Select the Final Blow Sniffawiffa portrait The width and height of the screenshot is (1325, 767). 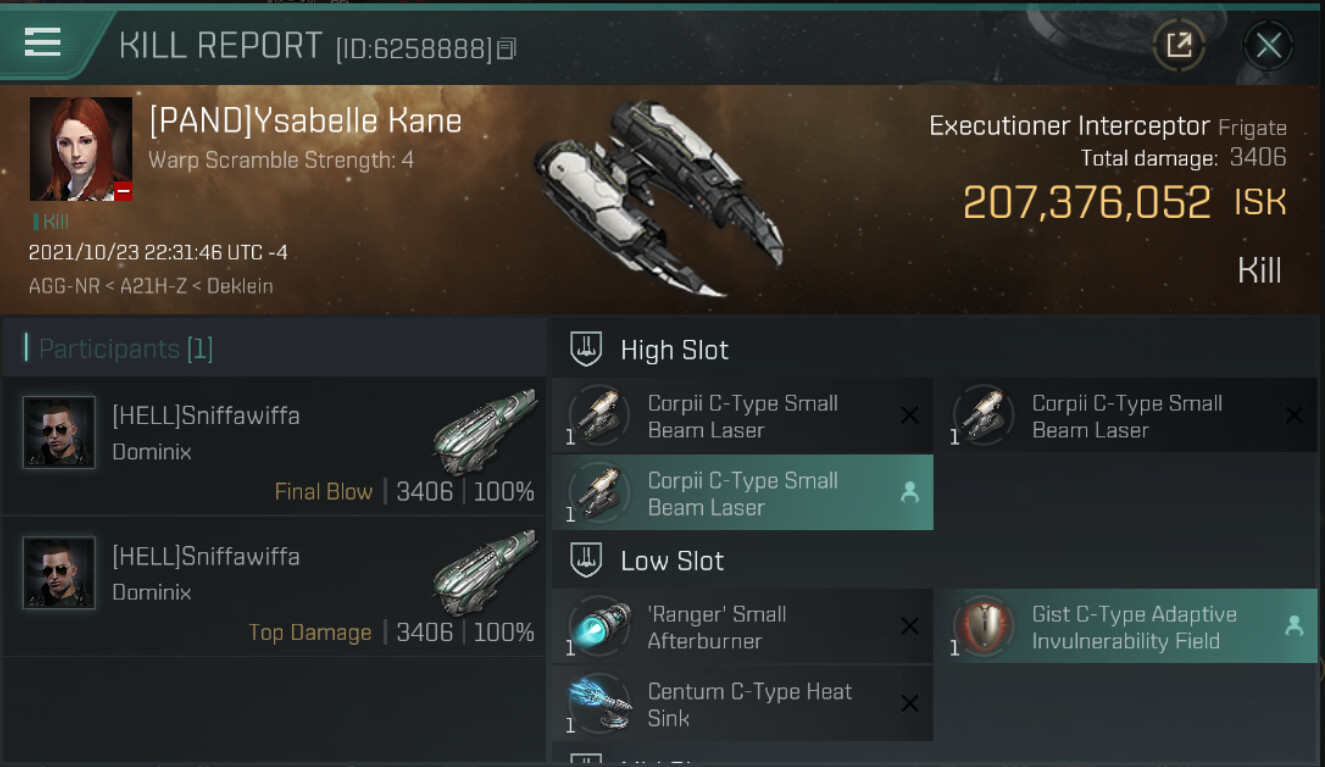(x=59, y=432)
